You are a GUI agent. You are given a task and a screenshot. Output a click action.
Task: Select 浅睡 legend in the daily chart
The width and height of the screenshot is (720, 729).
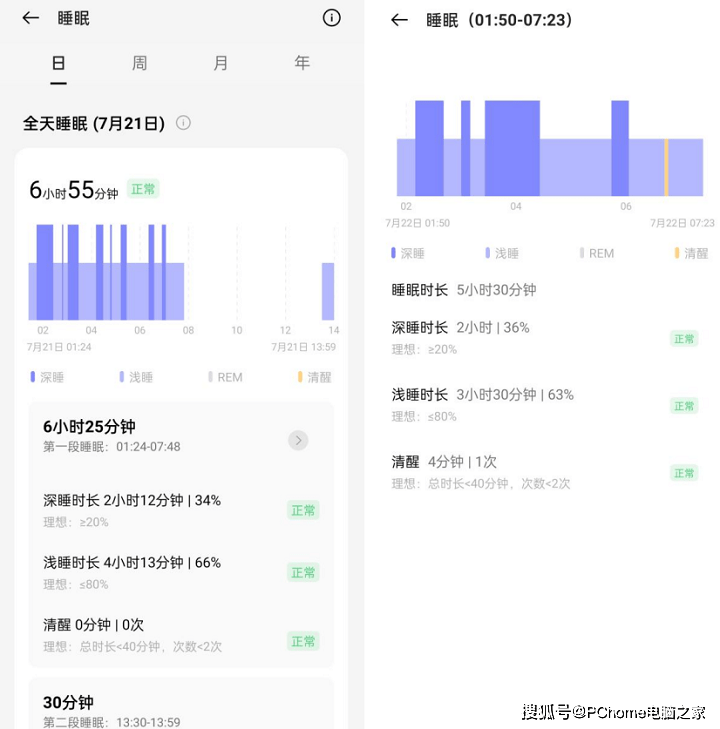point(136,377)
